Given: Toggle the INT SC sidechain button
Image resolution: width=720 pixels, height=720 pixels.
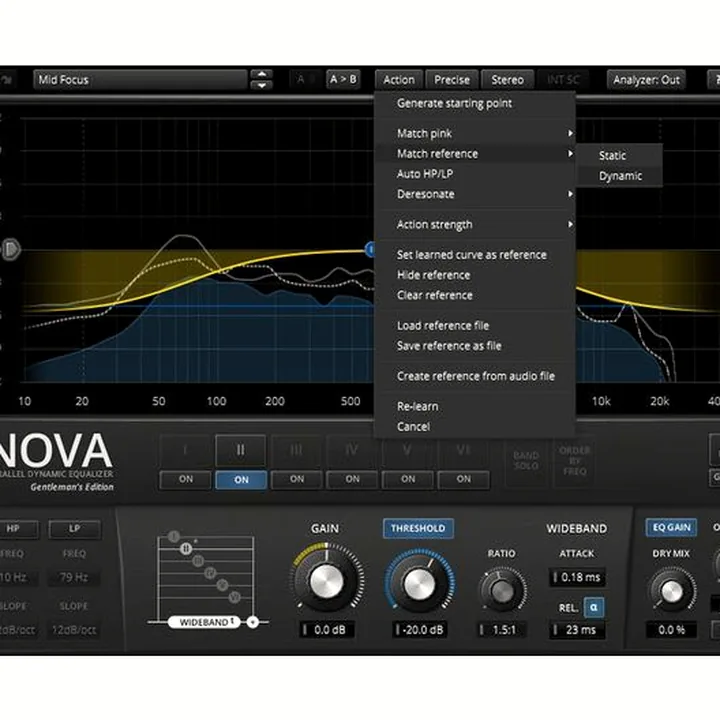Looking at the screenshot, I should 563,80.
